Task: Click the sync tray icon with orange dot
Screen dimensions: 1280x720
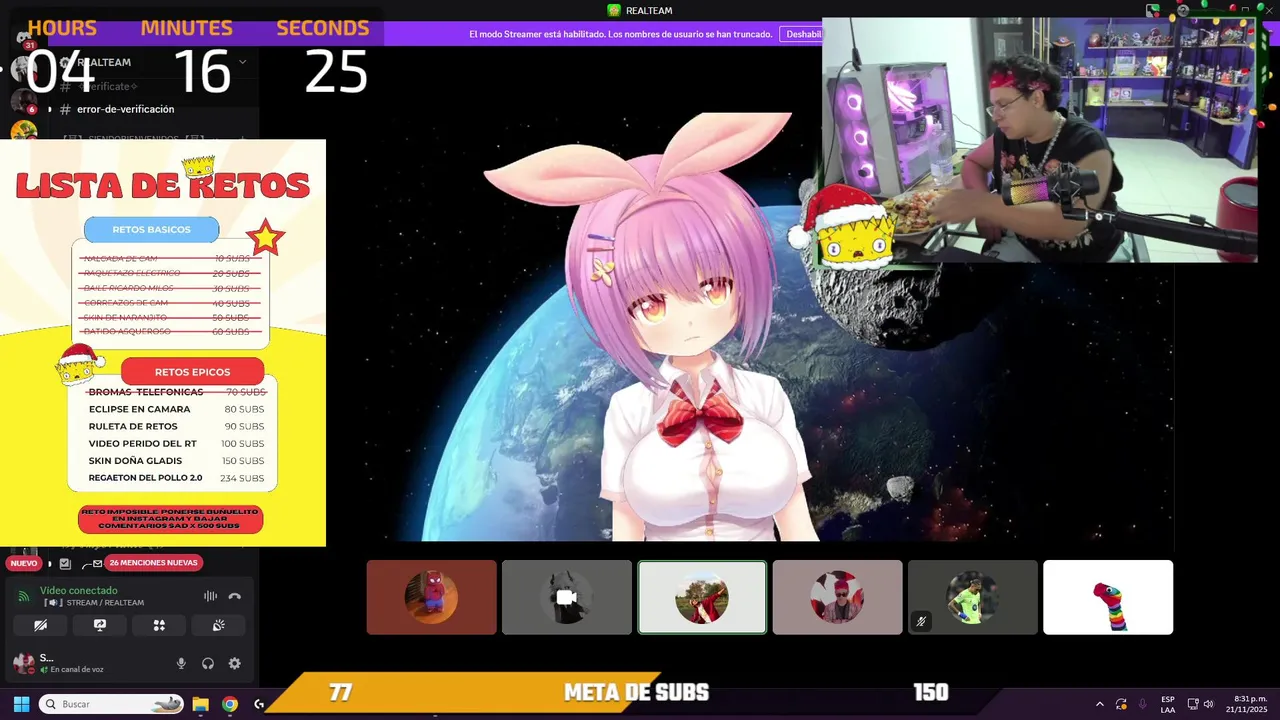Action: pos(1121,704)
